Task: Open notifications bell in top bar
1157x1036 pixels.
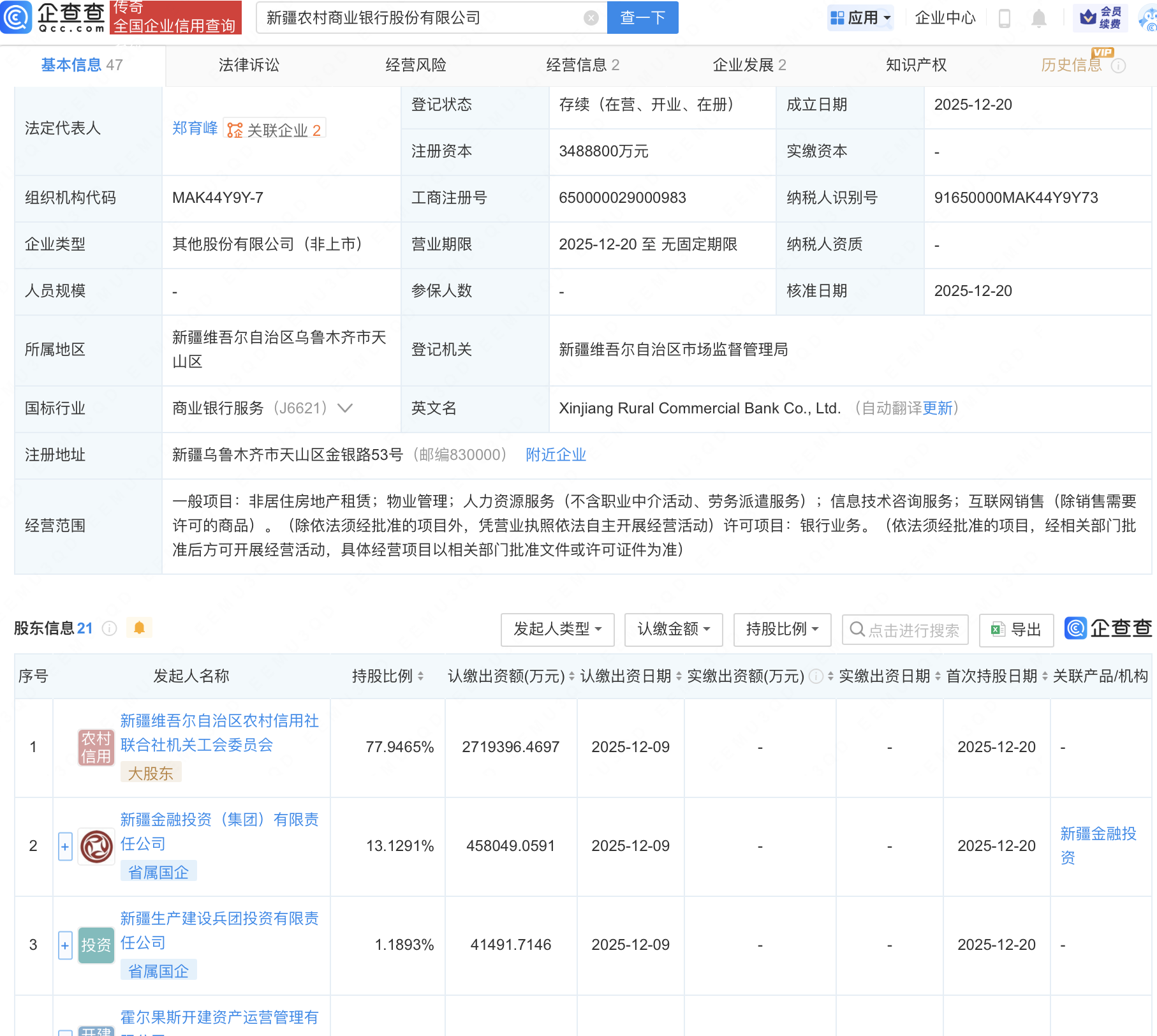Action: [x=1038, y=18]
